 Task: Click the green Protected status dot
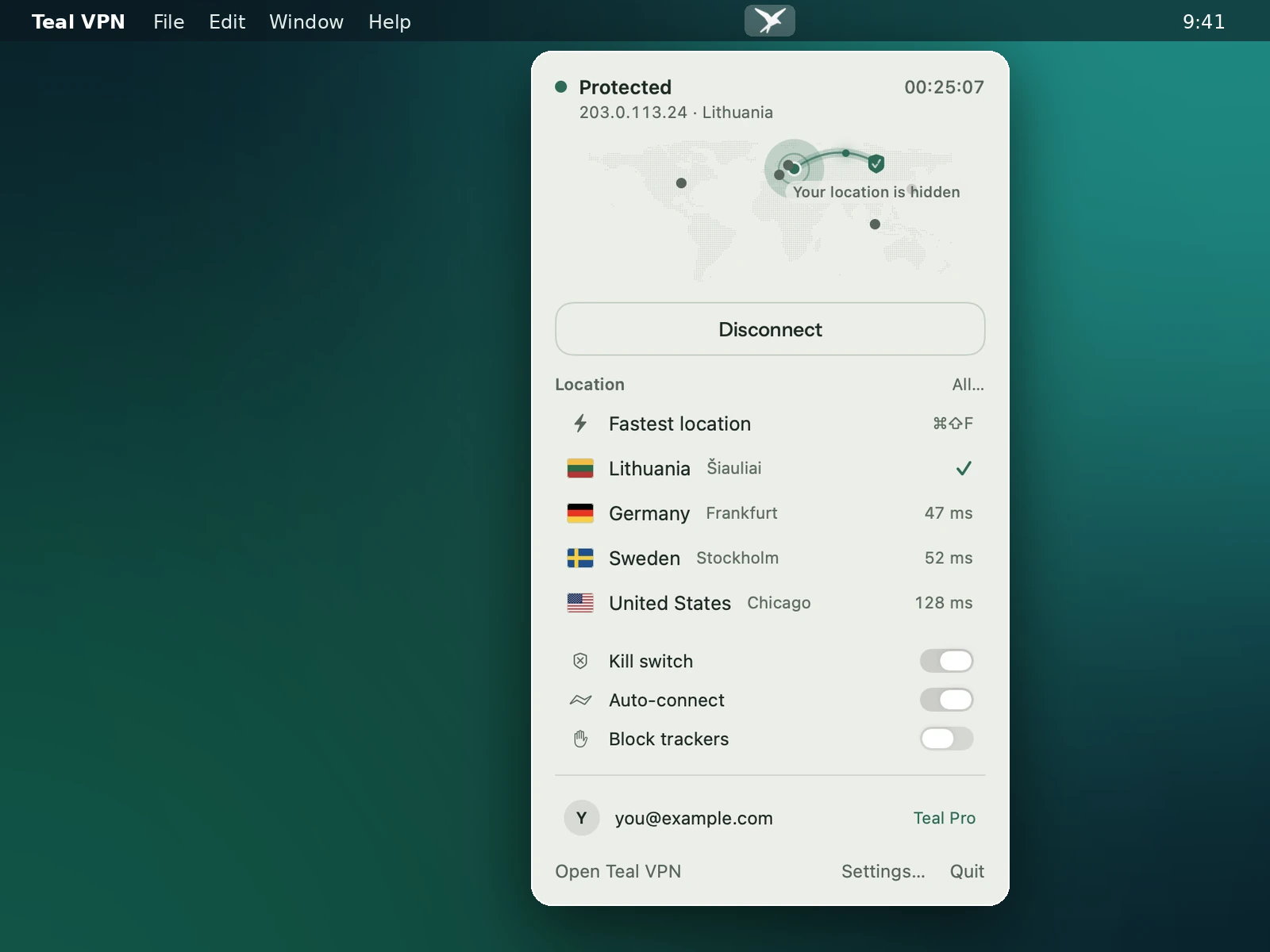[561, 86]
